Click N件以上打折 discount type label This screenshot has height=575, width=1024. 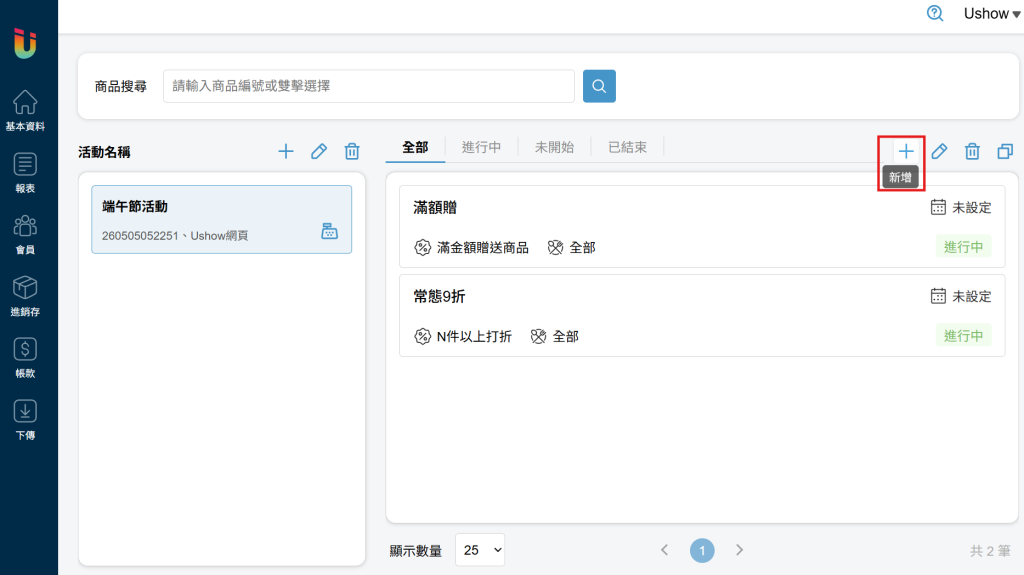[474, 337]
